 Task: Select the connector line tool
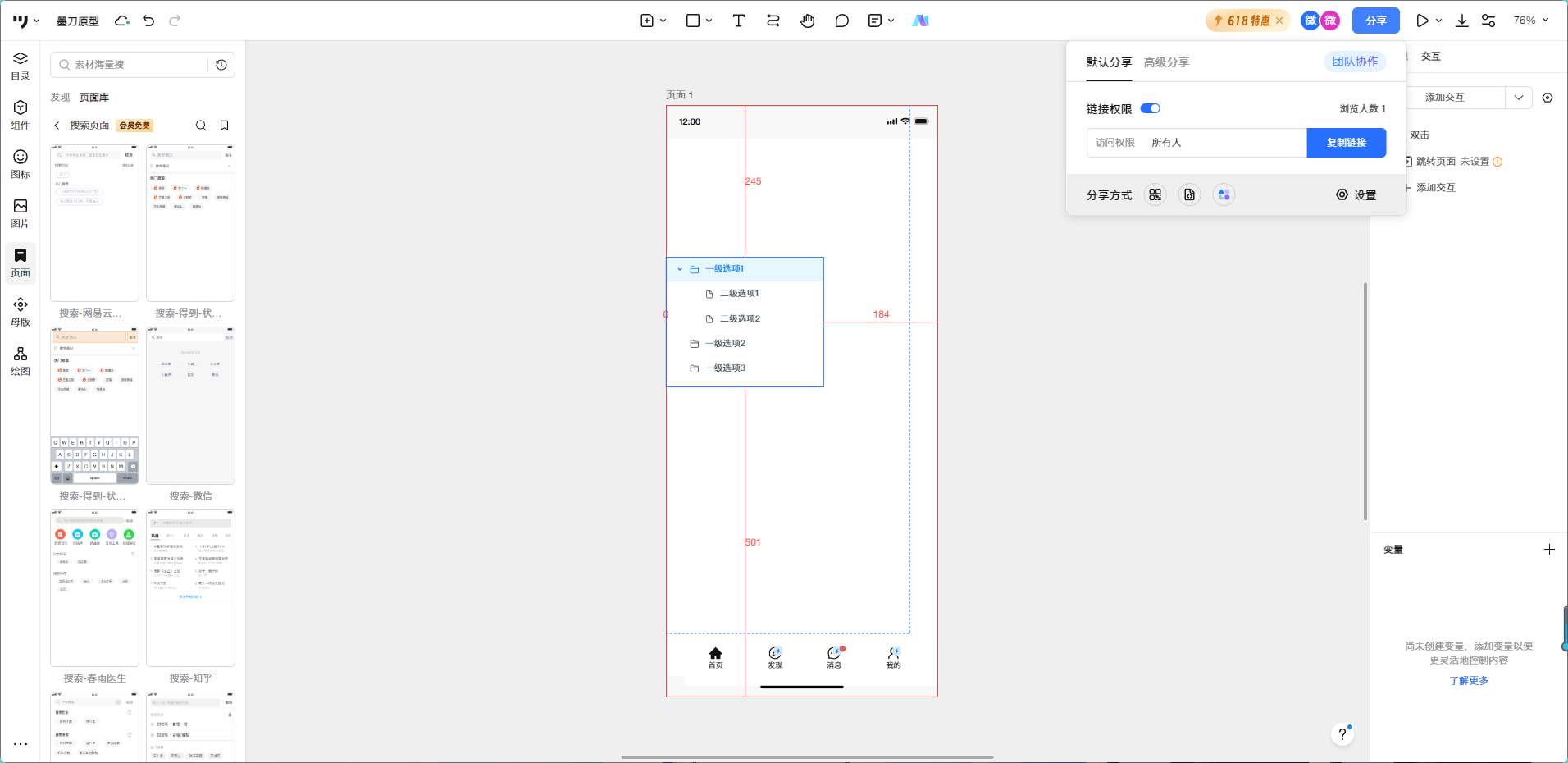tap(773, 21)
